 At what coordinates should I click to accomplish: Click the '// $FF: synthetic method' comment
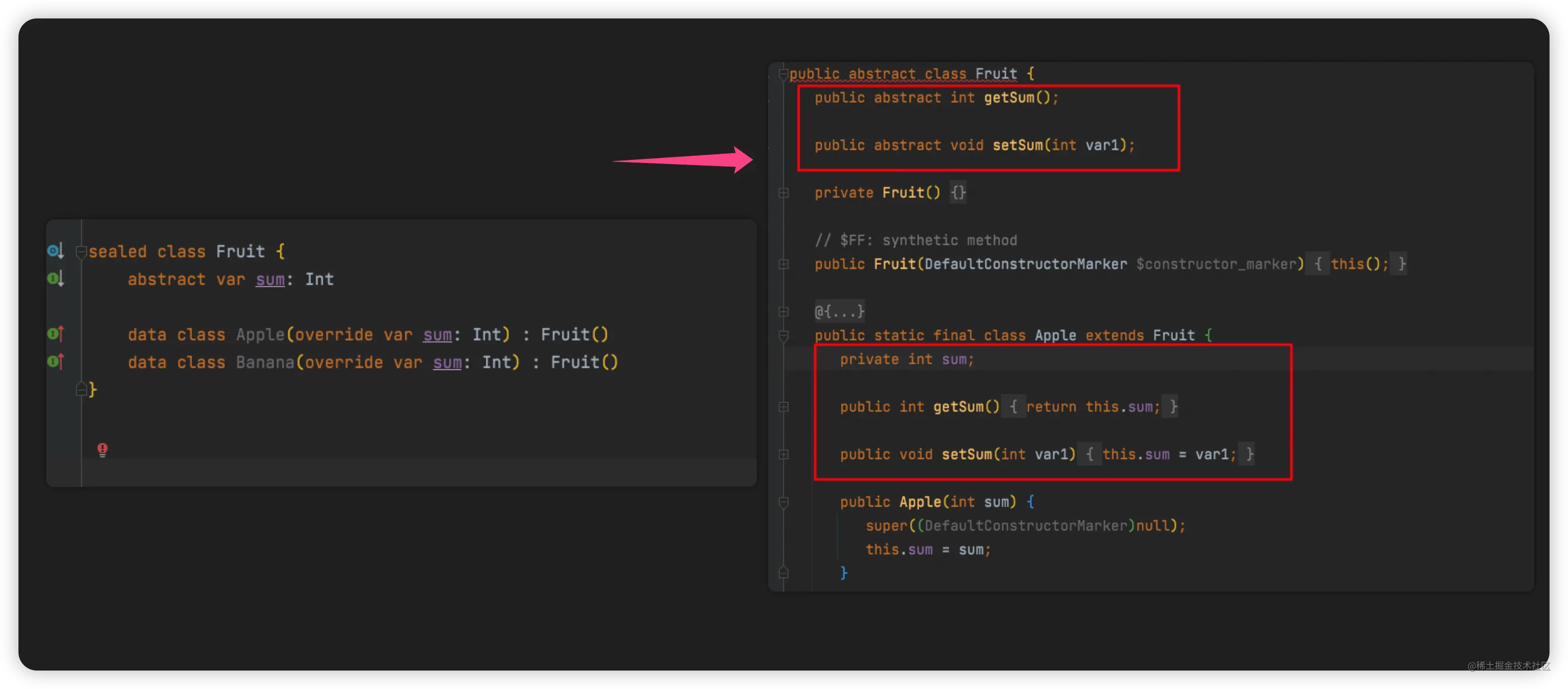point(915,240)
